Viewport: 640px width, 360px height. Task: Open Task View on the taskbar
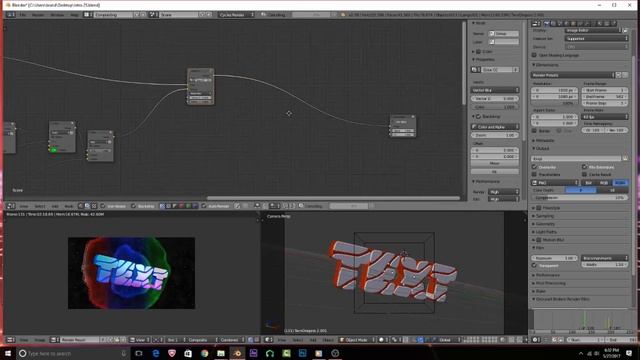[x=139, y=353]
